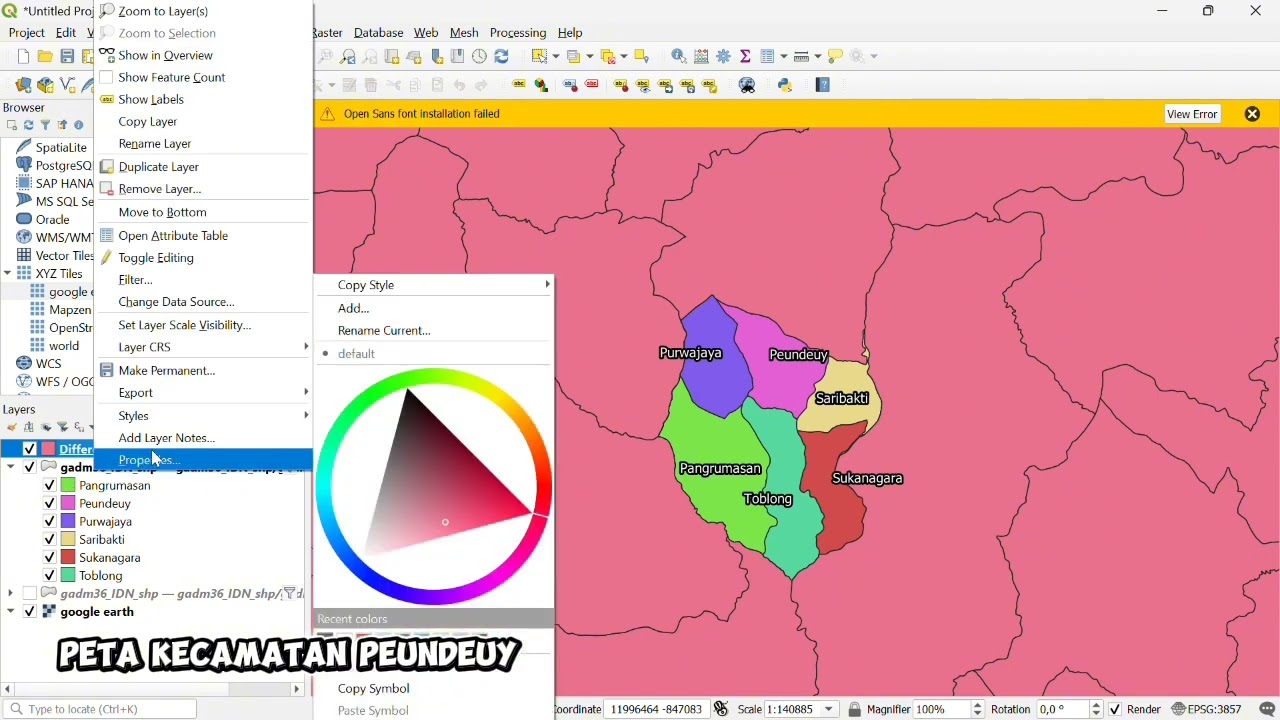Toggle the Render checkbox

click(1115, 710)
